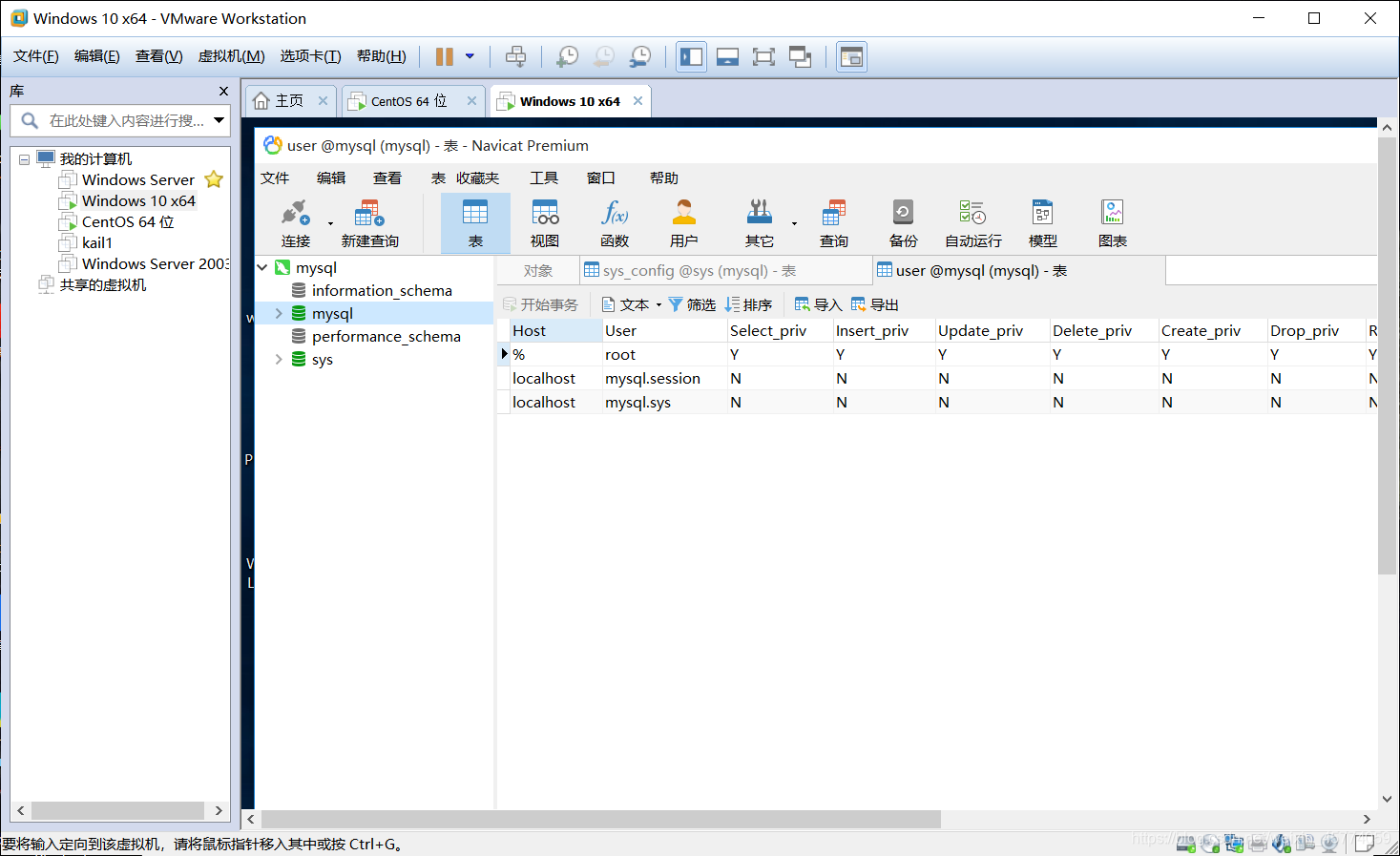This screenshot has width=1400, height=856.
Task: Click the 其它 others toolbar icon
Action: [760, 212]
